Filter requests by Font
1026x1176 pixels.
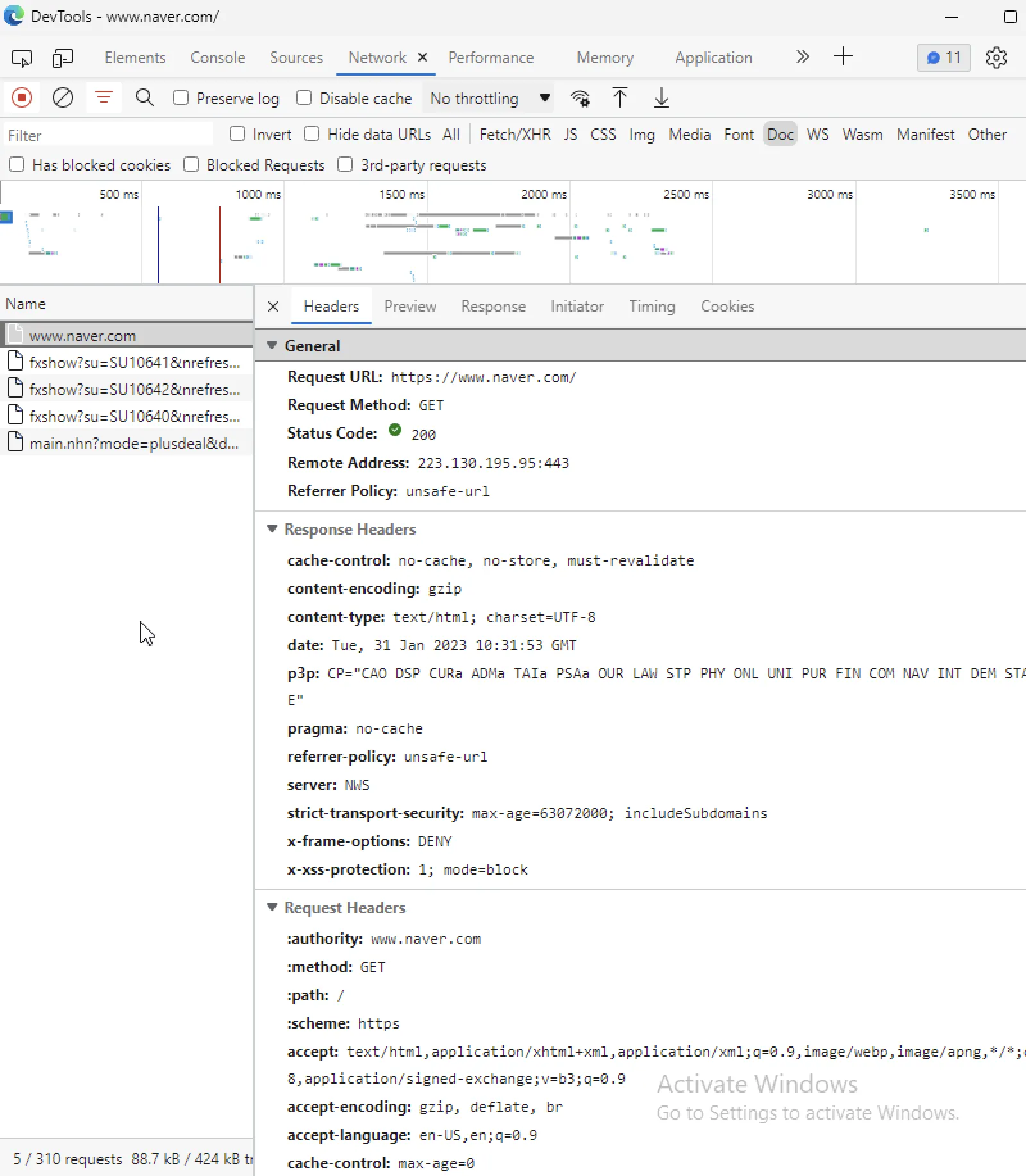(739, 135)
